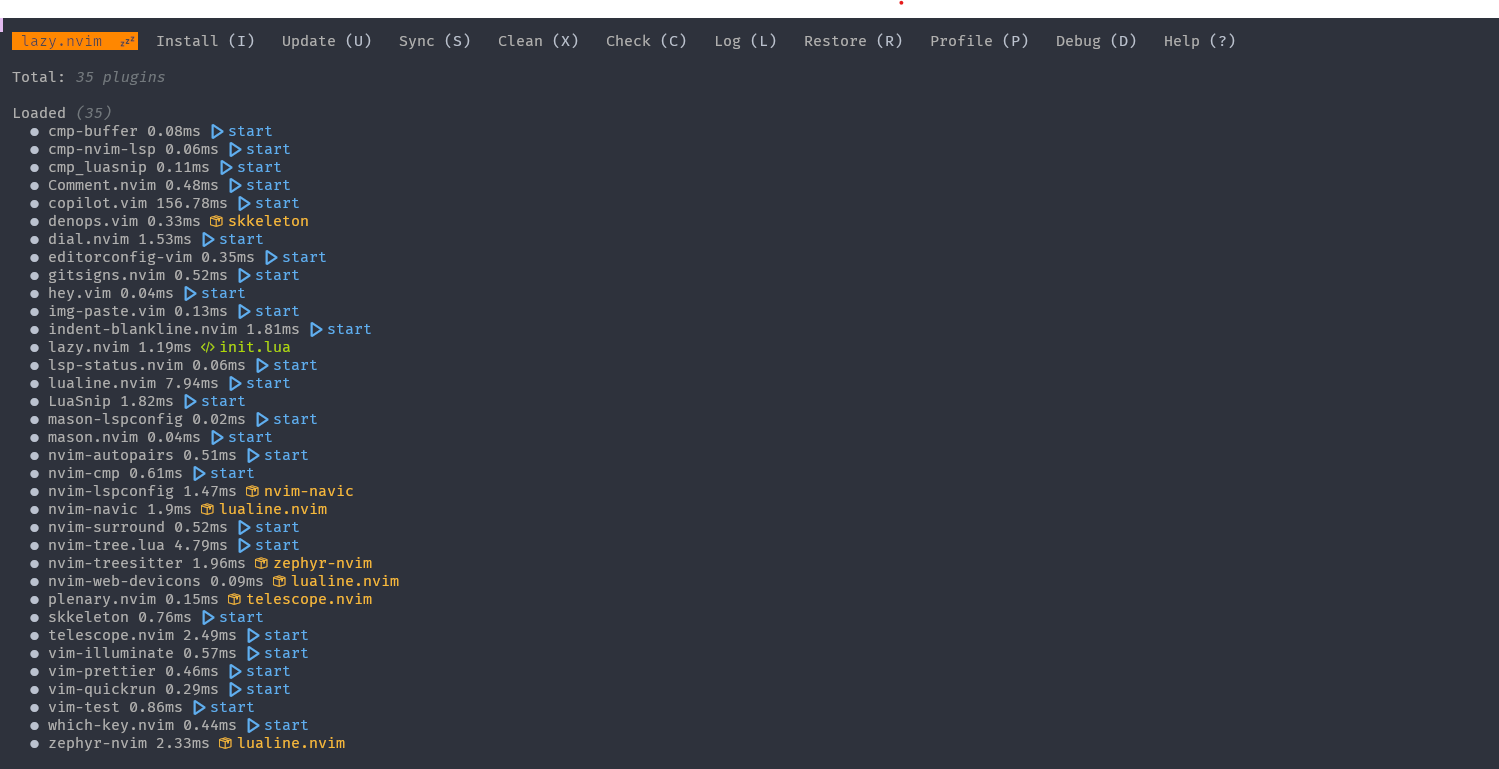Click the start play icon for copilot.vim
Screen dimensions: 1499x769
(244, 203)
